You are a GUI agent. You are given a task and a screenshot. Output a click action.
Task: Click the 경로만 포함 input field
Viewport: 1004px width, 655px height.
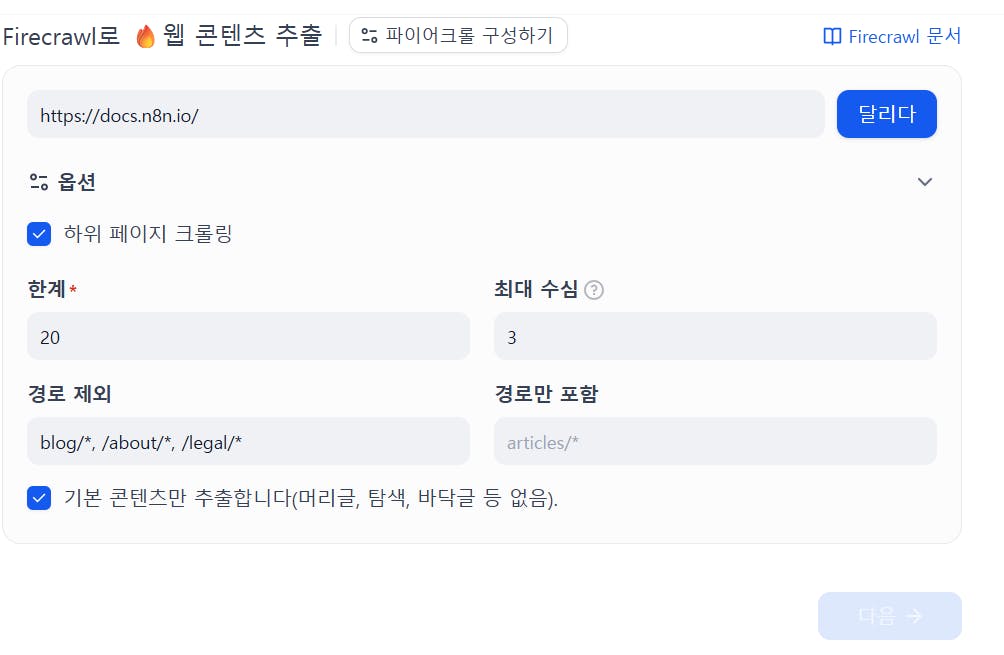715,441
